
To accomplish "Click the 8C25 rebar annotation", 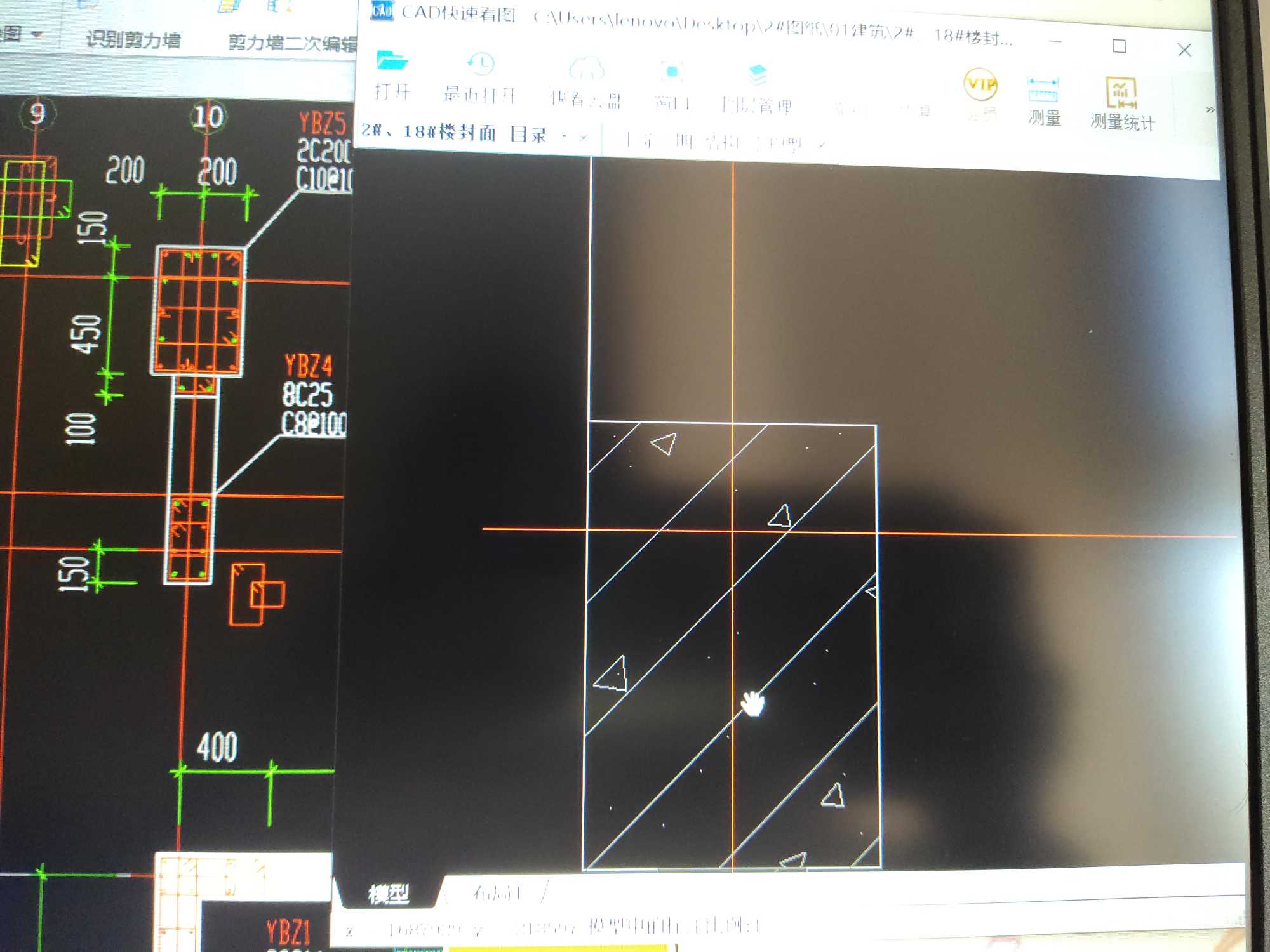I will [307, 394].
